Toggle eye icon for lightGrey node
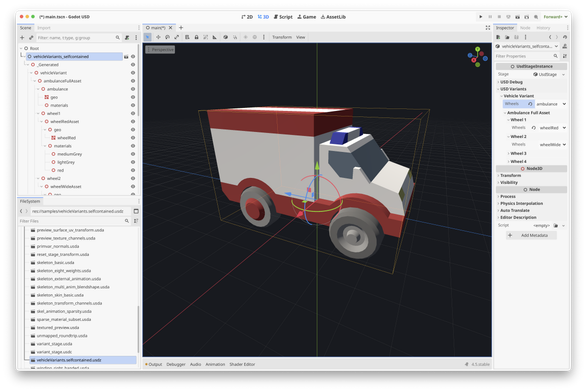 tap(133, 162)
